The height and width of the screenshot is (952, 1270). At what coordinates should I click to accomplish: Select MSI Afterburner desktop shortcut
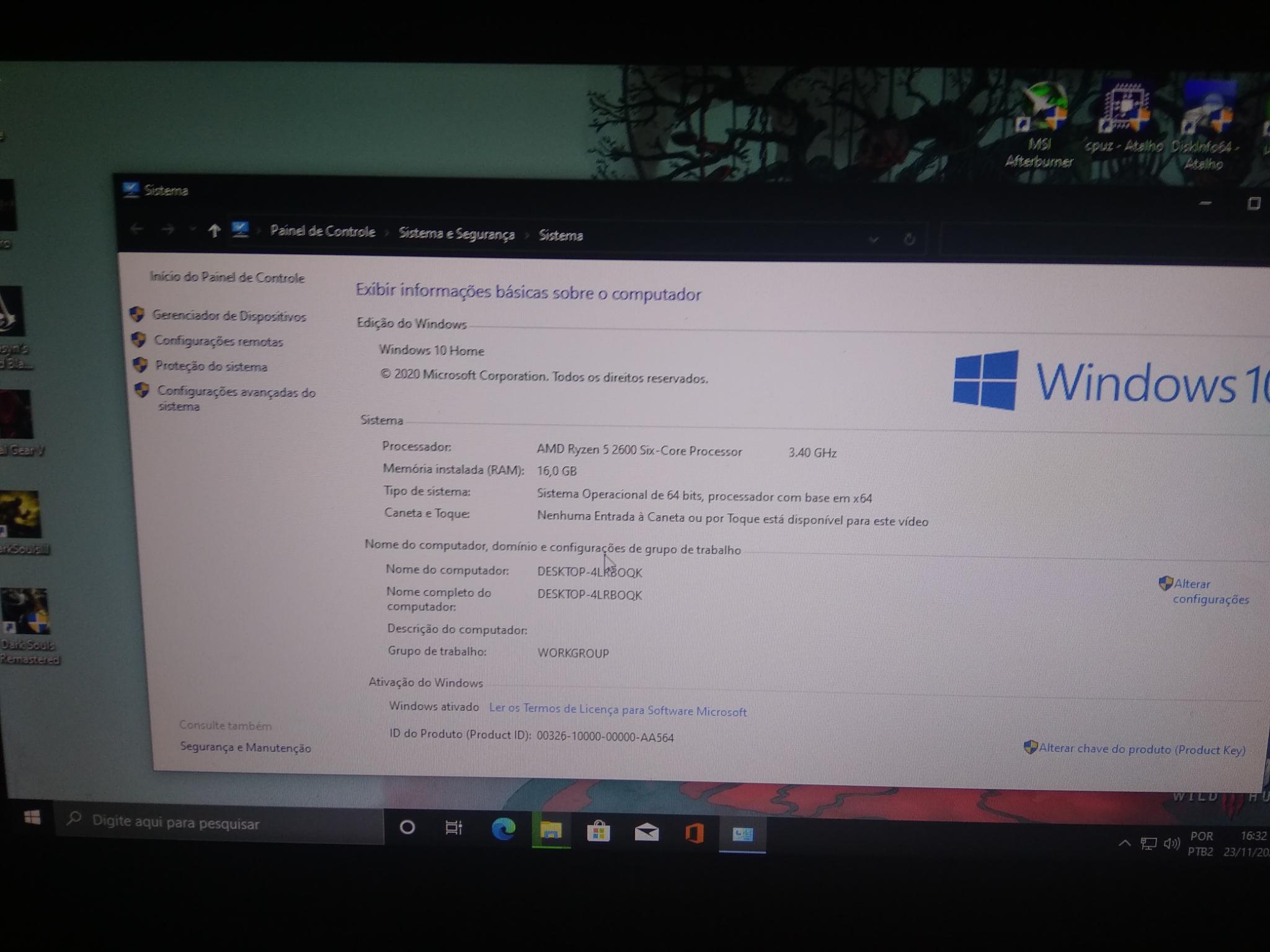(x=1040, y=125)
